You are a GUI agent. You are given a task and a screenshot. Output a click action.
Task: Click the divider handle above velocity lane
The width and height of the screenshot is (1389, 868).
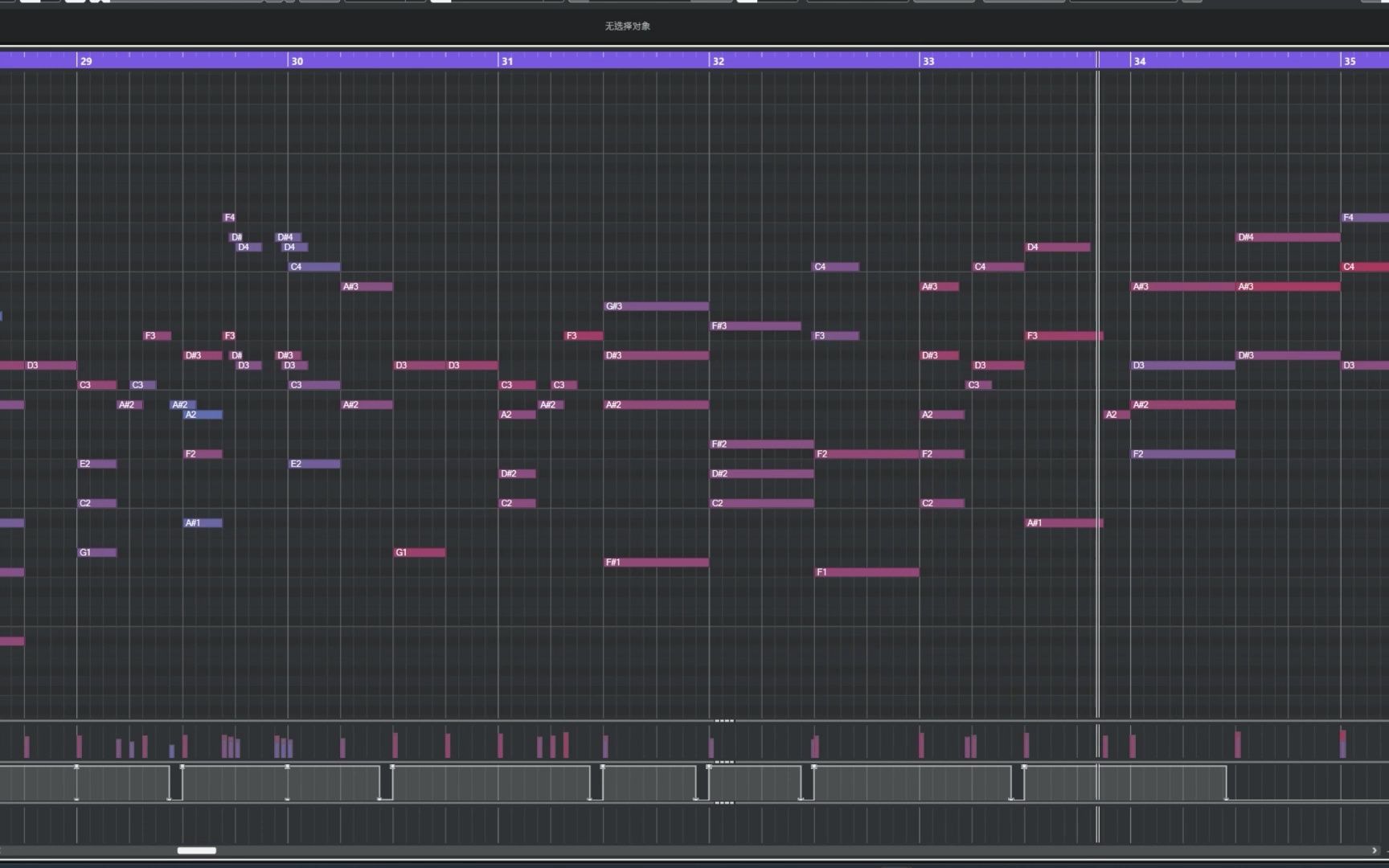click(x=724, y=721)
